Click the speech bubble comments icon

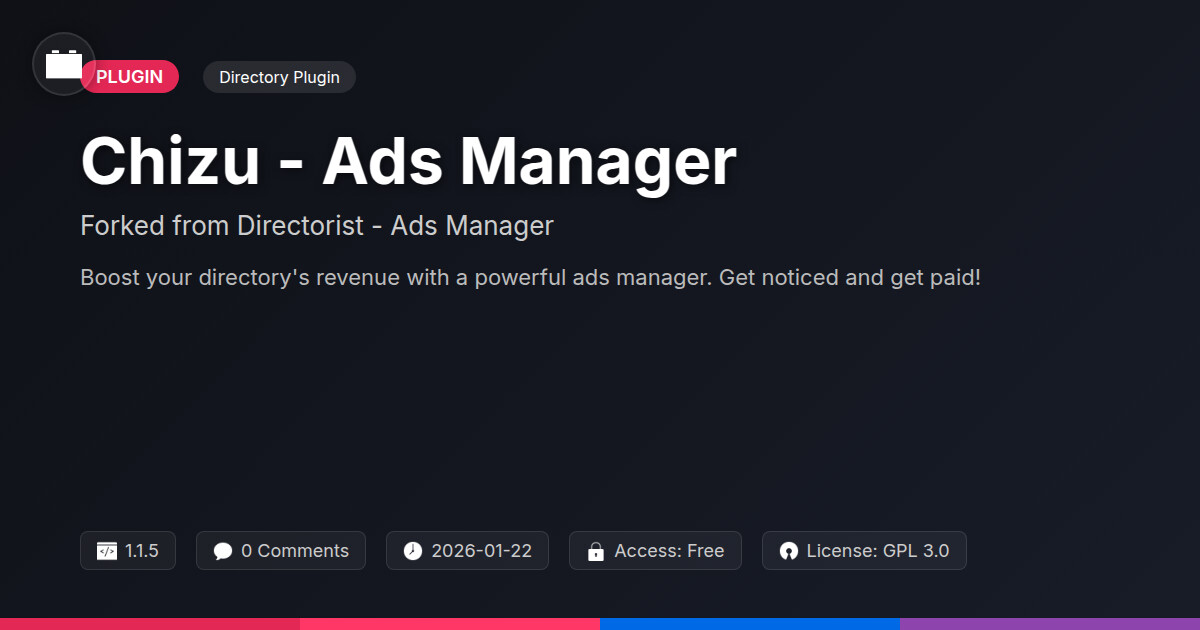tap(223, 551)
